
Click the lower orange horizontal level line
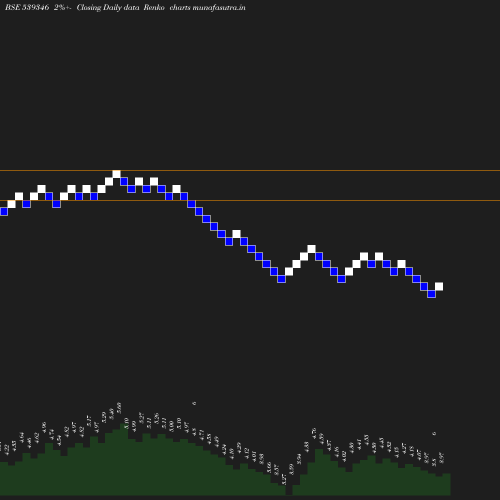click(x=250, y=200)
